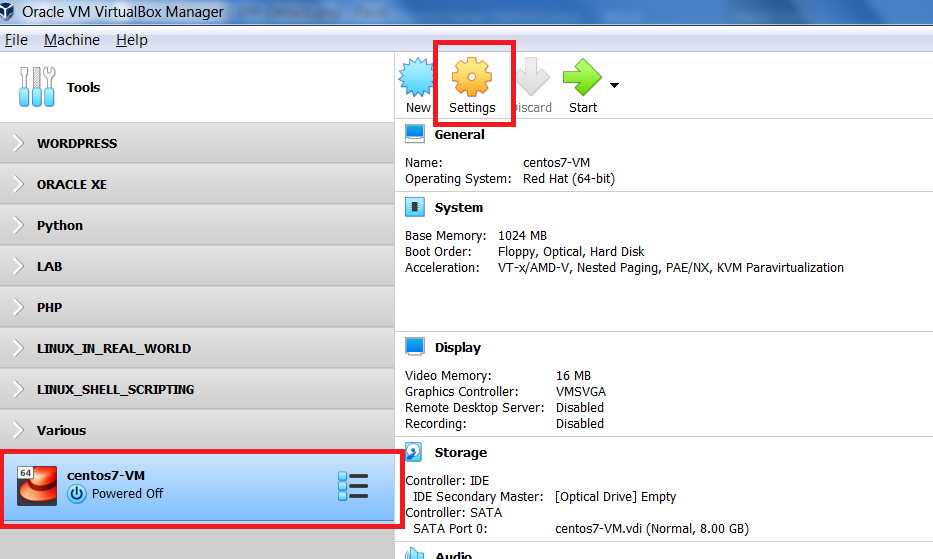Viewport: 933px width, 559px height.
Task: Click the Discard arrow icon
Action: click(532, 78)
